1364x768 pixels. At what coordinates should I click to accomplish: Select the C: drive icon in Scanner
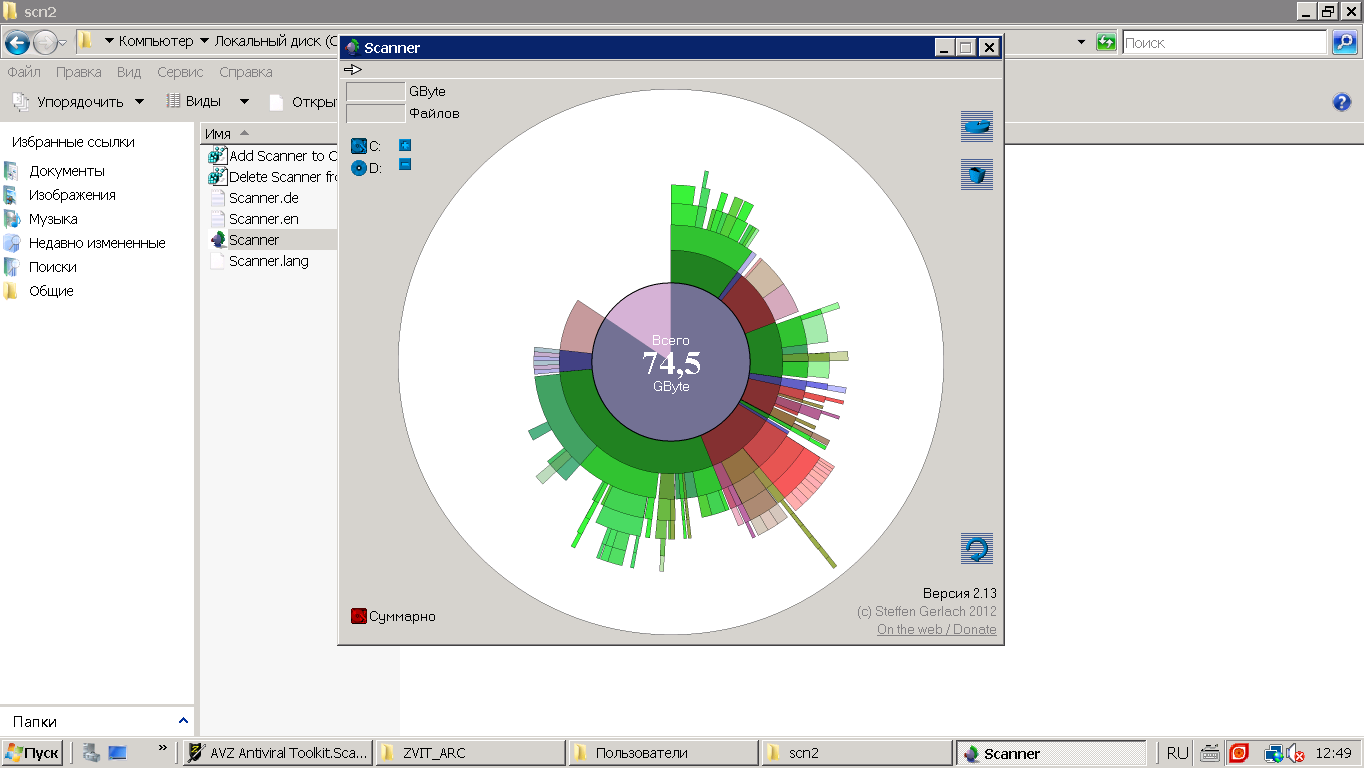pos(359,147)
